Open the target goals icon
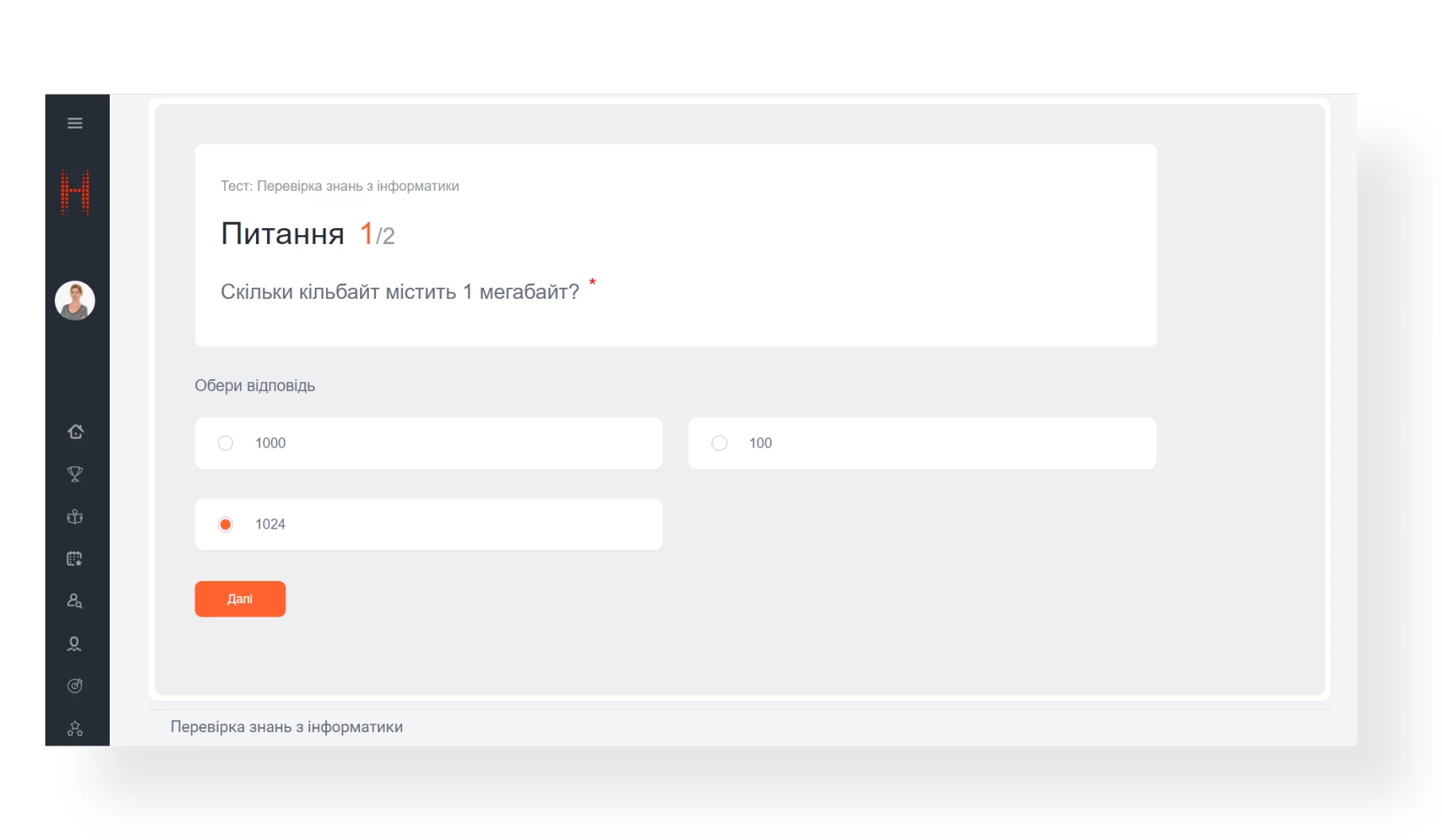Viewport: 1442px width, 840px height. pyautogui.click(x=76, y=686)
